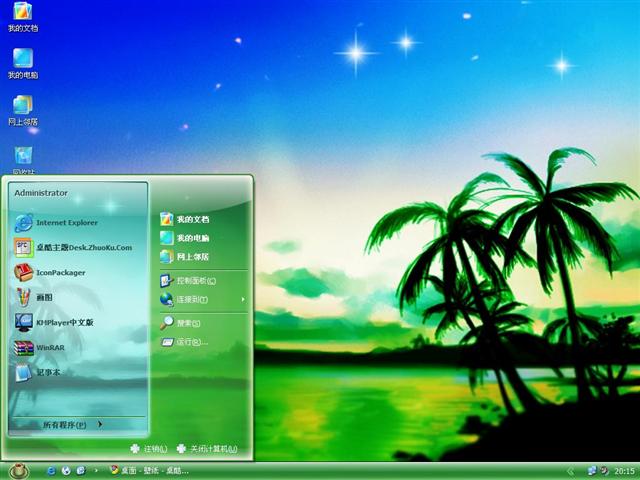Launch IconPackager from the Start menu
Screen dimensions: 640x480
tap(60, 272)
